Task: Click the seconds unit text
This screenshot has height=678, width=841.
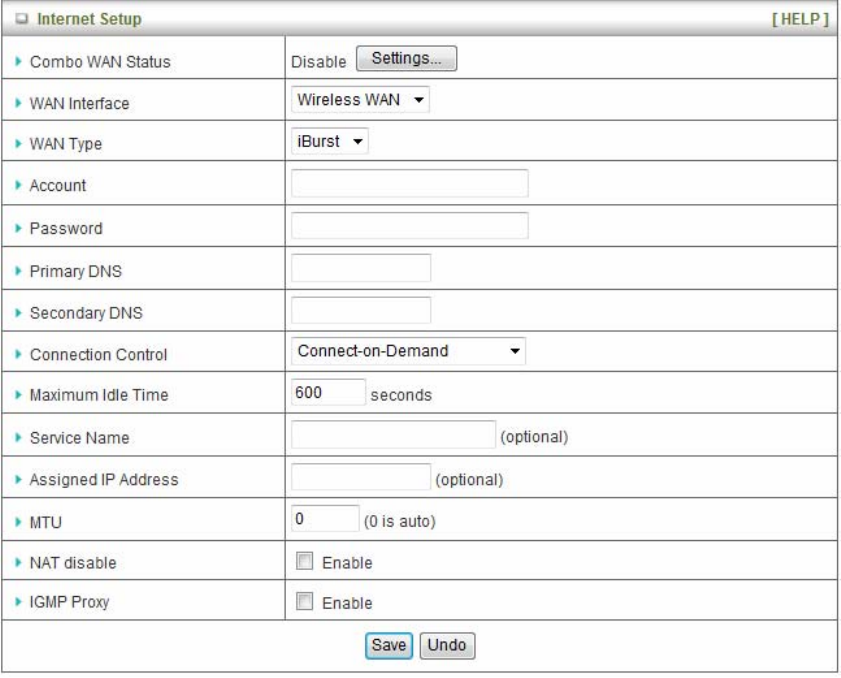Action: (x=401, y=395)
